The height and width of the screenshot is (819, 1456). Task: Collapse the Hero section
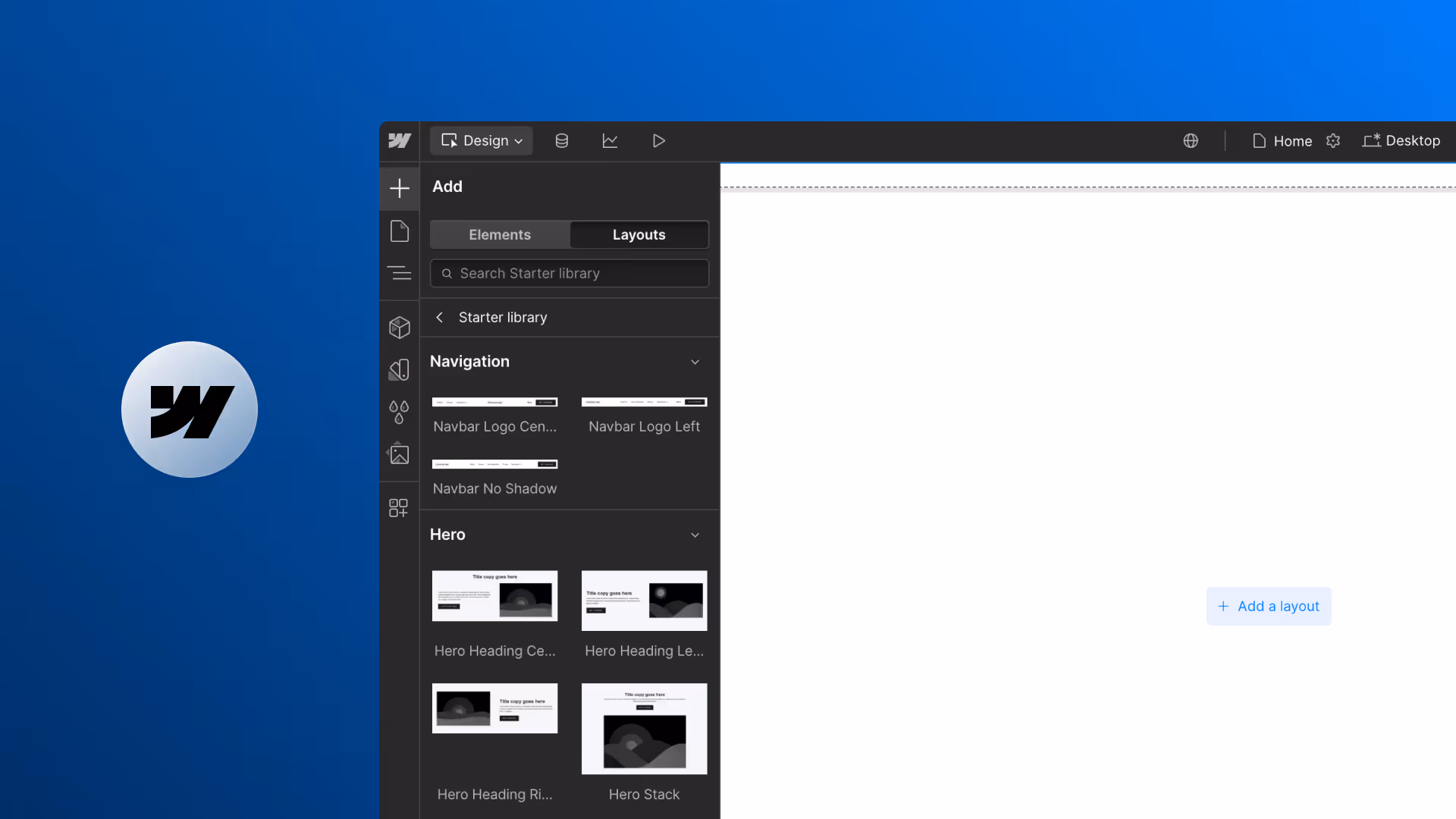click(695, 535)
